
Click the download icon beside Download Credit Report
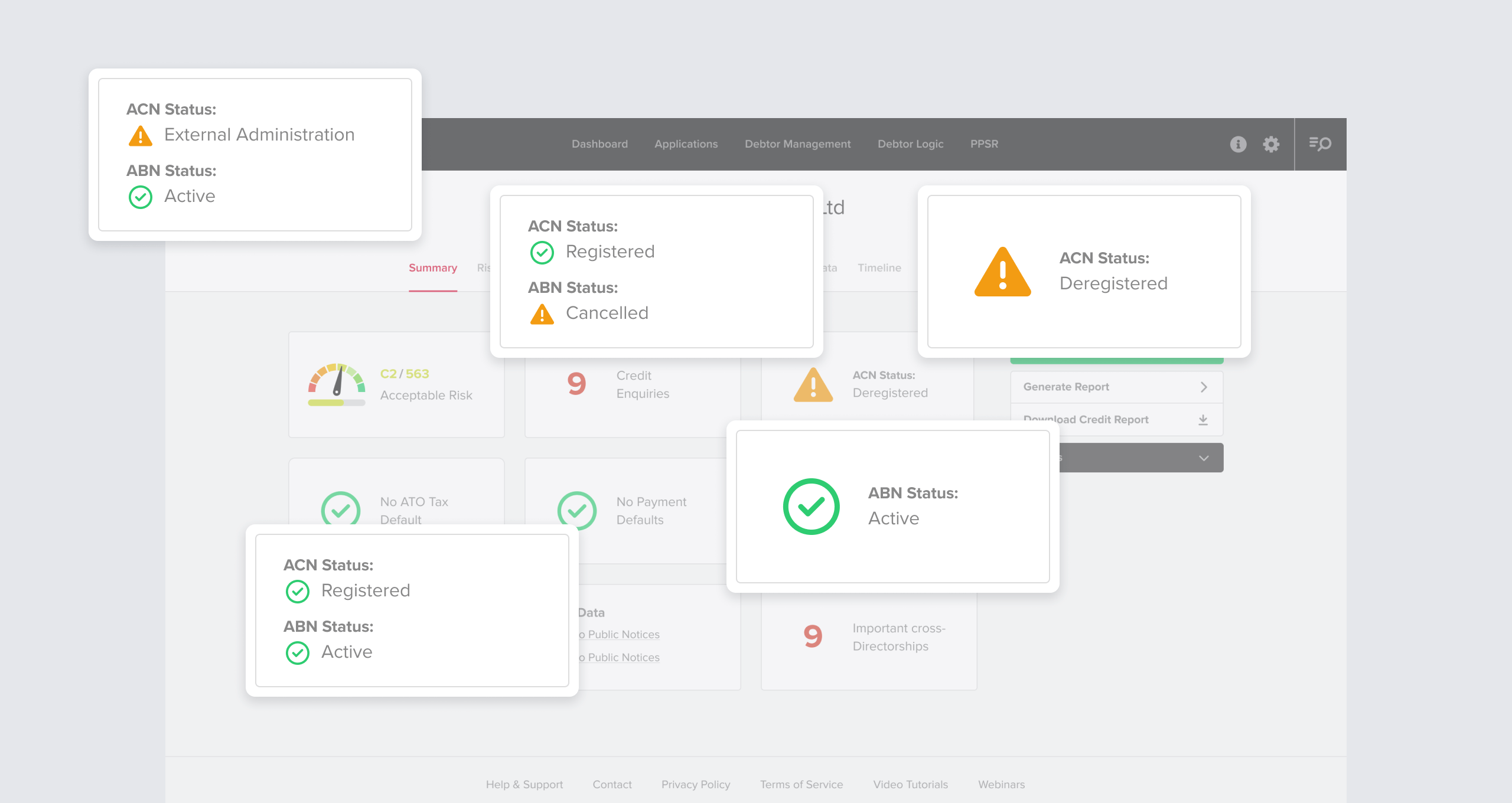(1203, 419)
